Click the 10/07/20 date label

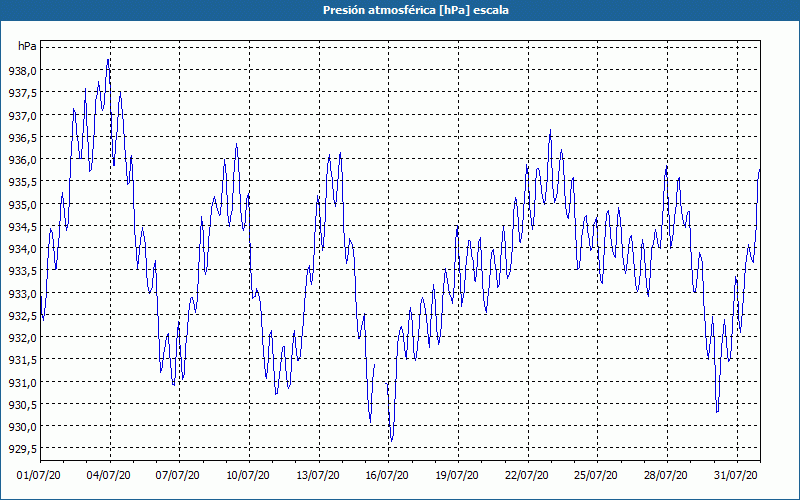pos(248,476)
